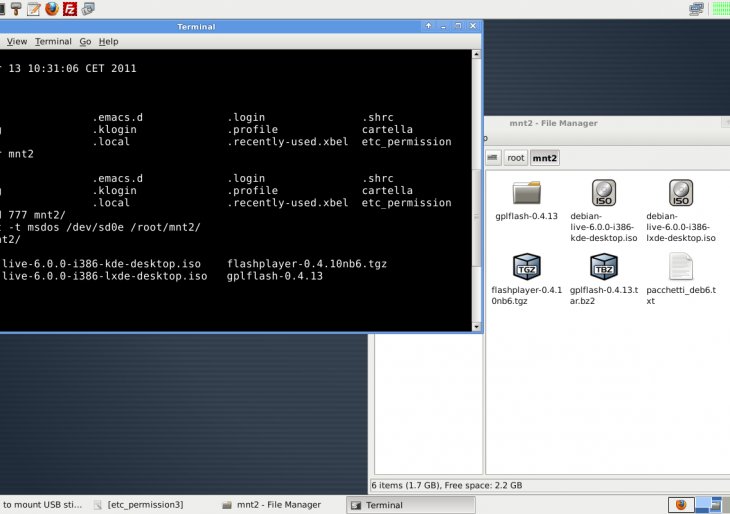Click 'flashplayer-0.4.10nb6.tgz' text in the terminal
Image resolution: width=730 pixels, height=514 pixels.
pyautogui.click(x=307, y=264)
